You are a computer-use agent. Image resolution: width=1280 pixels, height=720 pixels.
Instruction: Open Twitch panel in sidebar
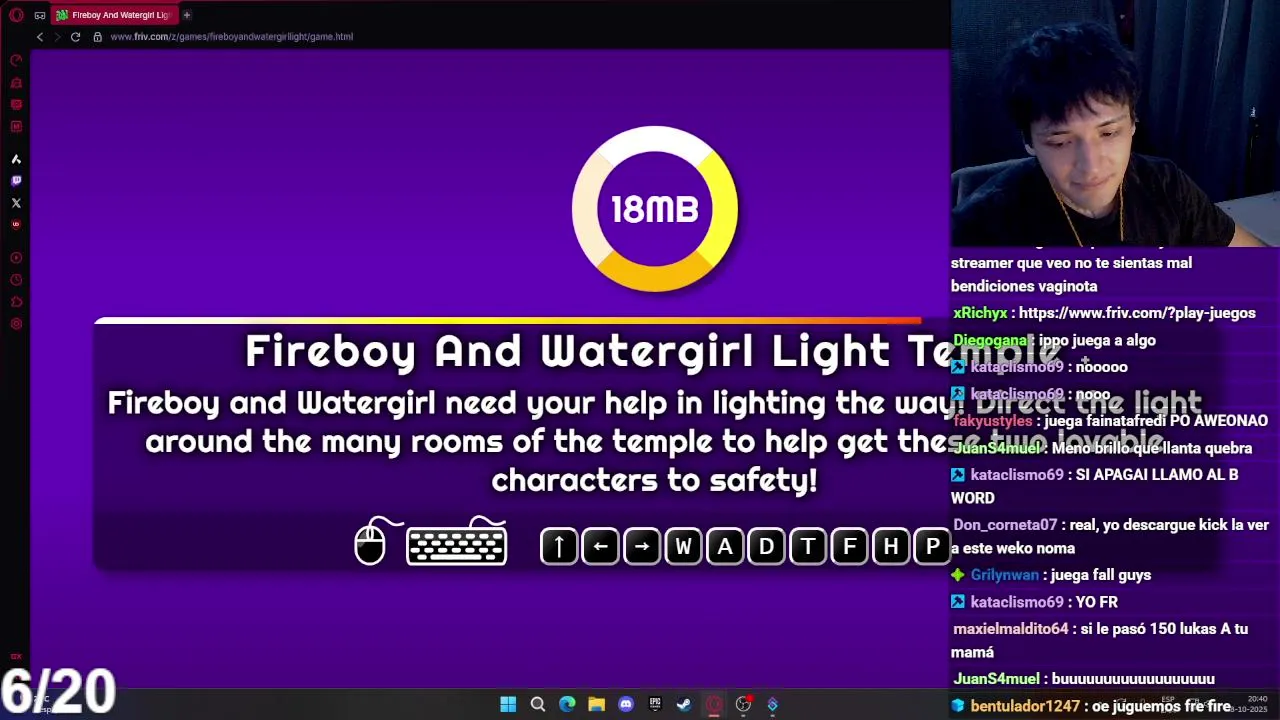click(16, 181)
